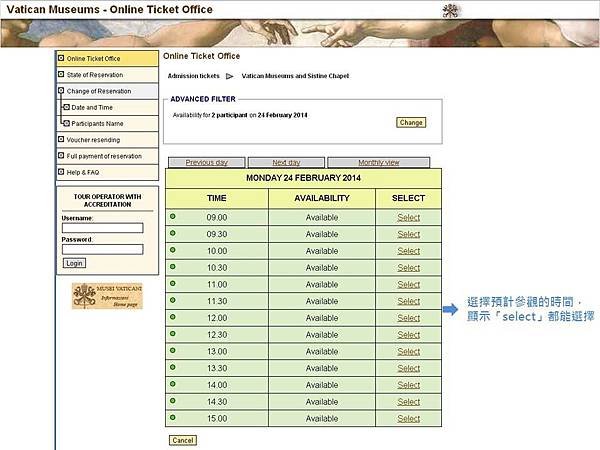Screen dimensions: 600x450
Task: Click the Cancel button below table
Action: pyautogui.click(x=183, y=440)
